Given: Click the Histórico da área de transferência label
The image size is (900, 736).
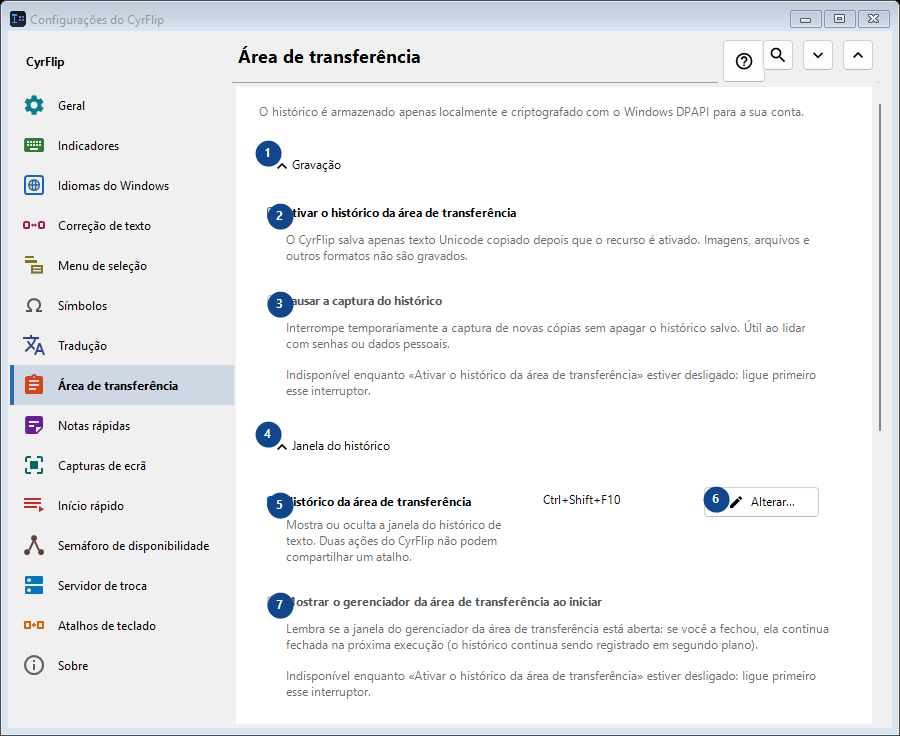Looking at the screenshot, I should [379, 502].
